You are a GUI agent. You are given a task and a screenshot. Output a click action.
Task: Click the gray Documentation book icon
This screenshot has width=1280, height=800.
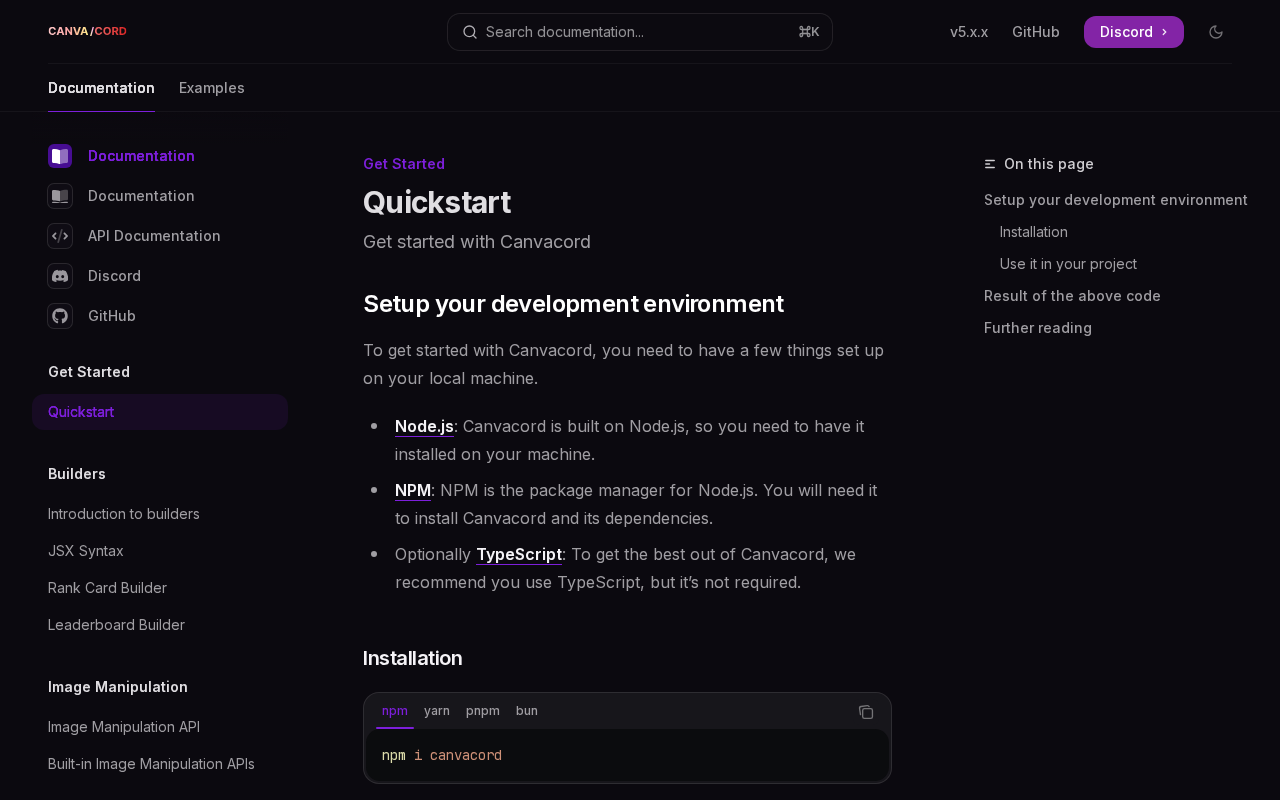tap(60, 196)
